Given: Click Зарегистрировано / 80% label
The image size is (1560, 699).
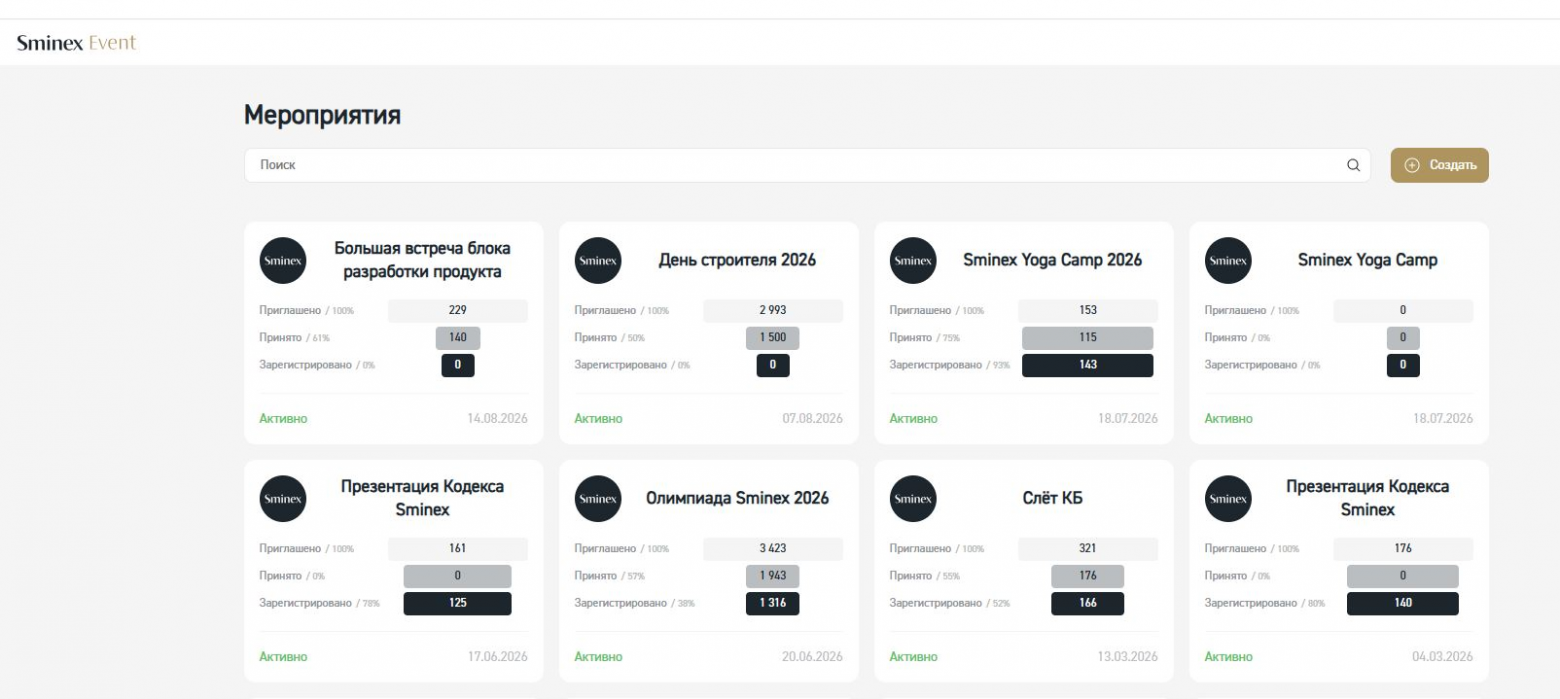Looking at the screenshot, I should coord(1265,603).
